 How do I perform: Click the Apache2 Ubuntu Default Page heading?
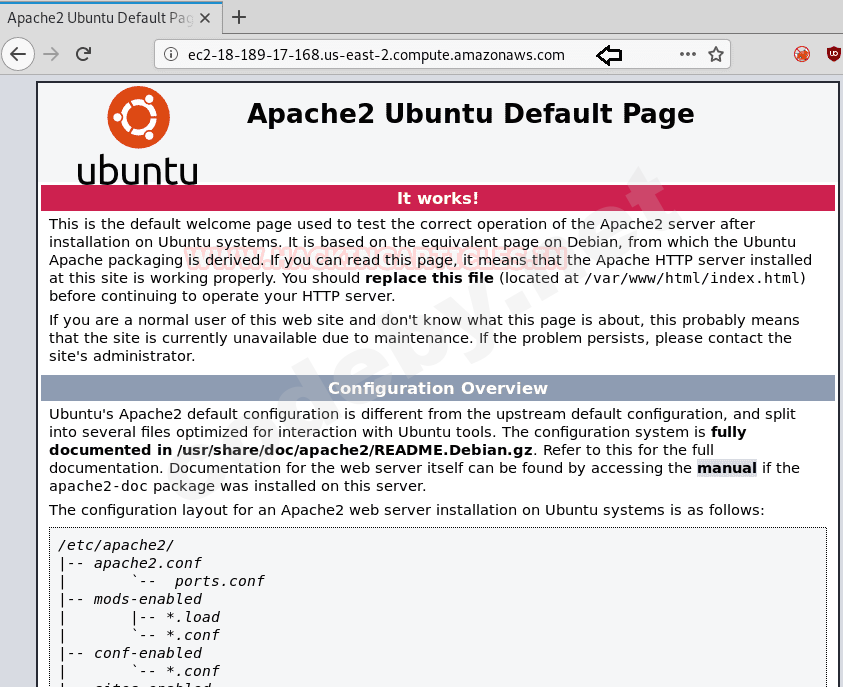coord(470,113)
